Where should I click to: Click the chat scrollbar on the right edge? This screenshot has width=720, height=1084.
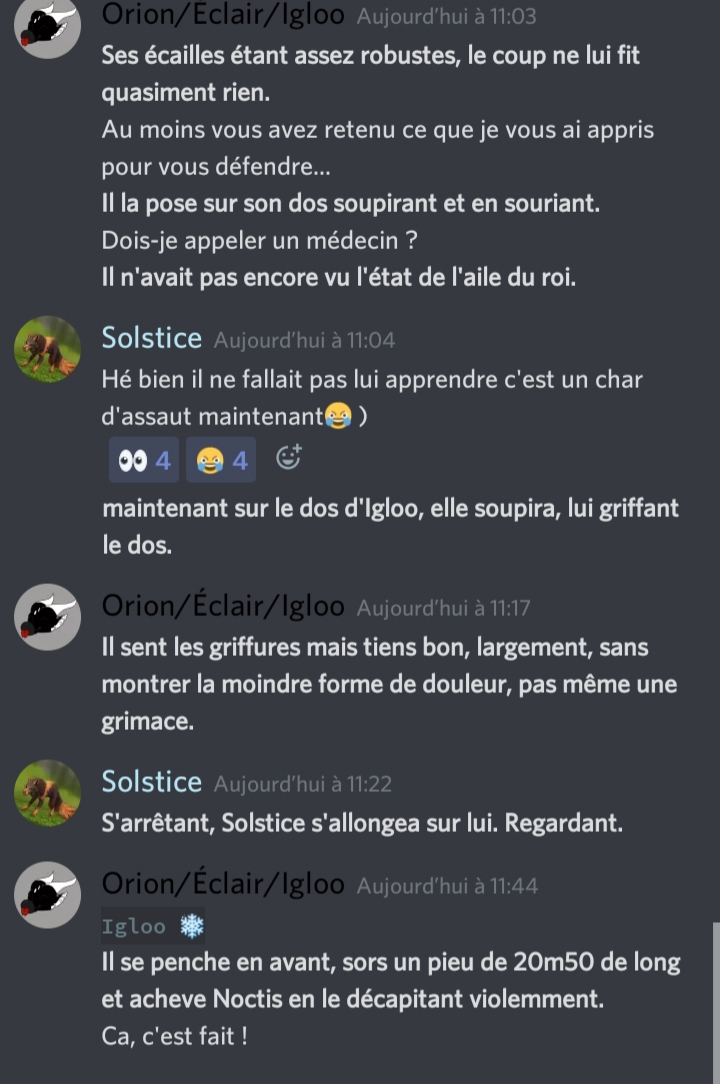[x=716, y=1002]
